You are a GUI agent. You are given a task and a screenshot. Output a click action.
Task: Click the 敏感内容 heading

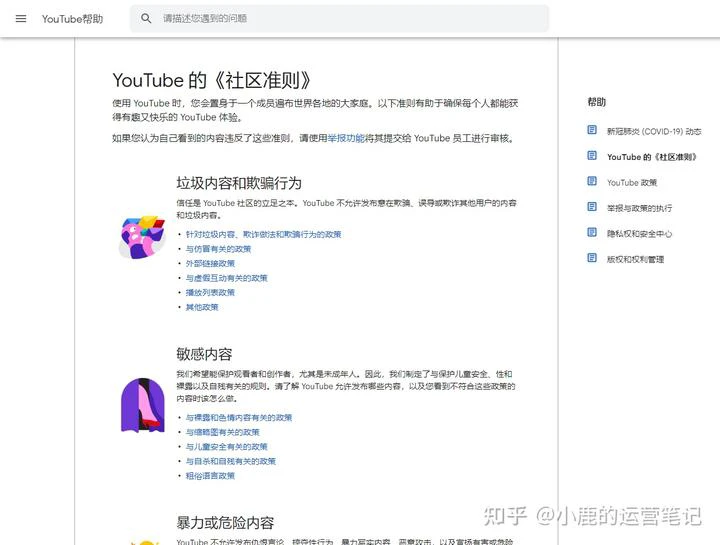(x=204, y=354)
